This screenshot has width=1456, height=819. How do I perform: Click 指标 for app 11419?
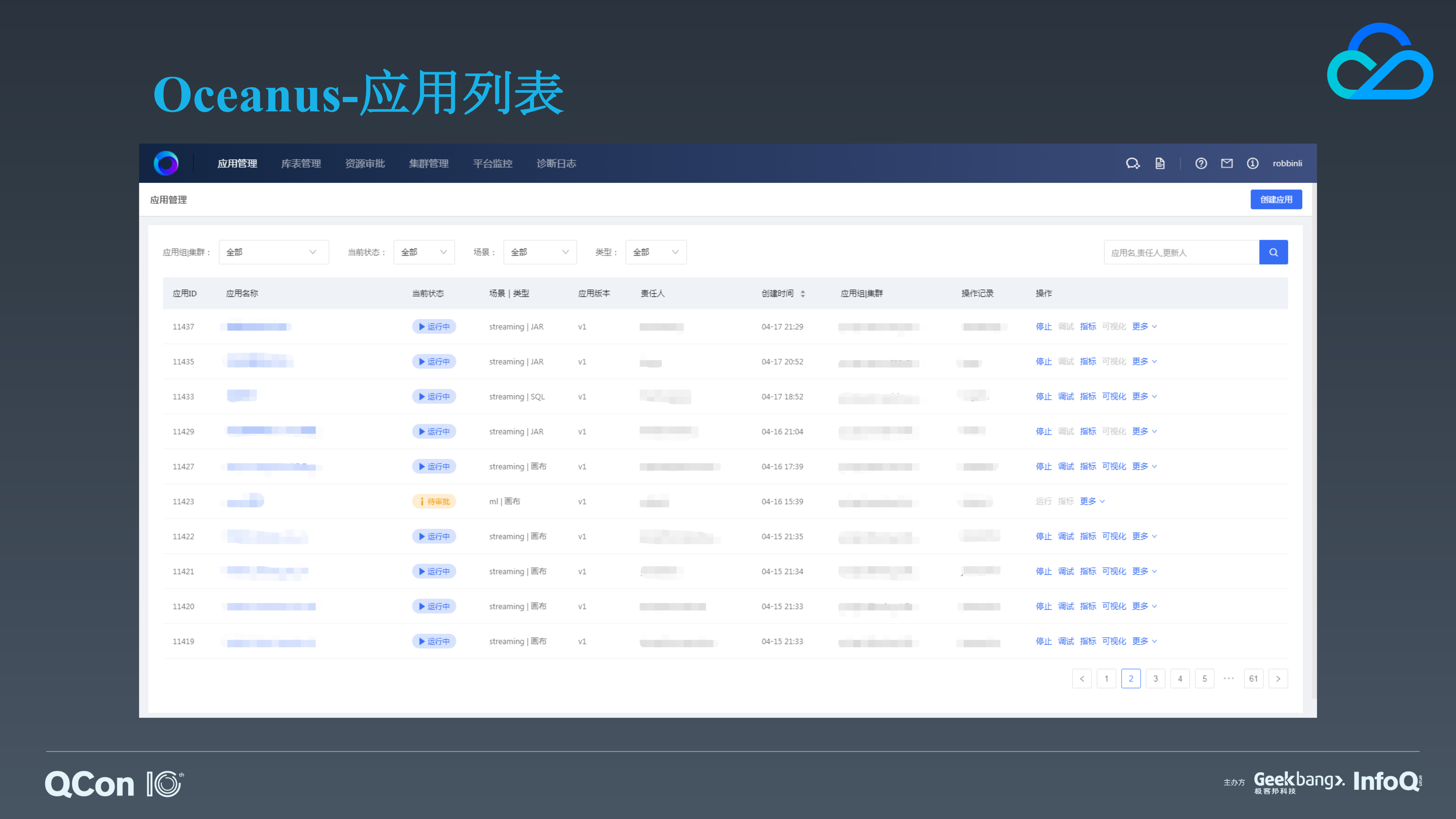click(1088, 642)
